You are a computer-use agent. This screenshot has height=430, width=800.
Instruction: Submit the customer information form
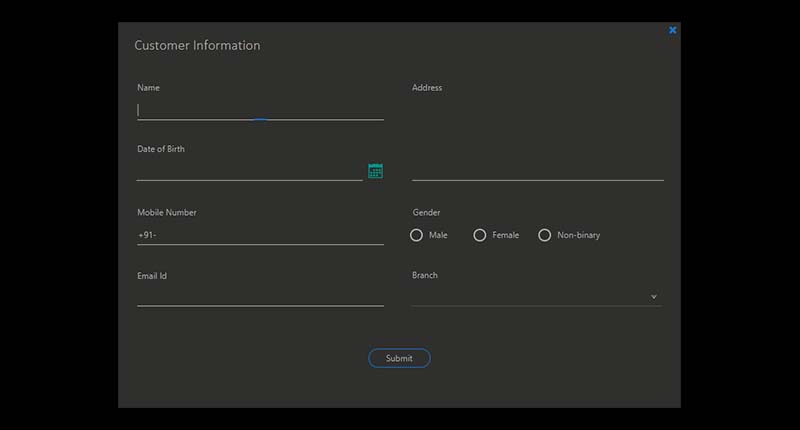pyautogui.click(x=399, y=358)
